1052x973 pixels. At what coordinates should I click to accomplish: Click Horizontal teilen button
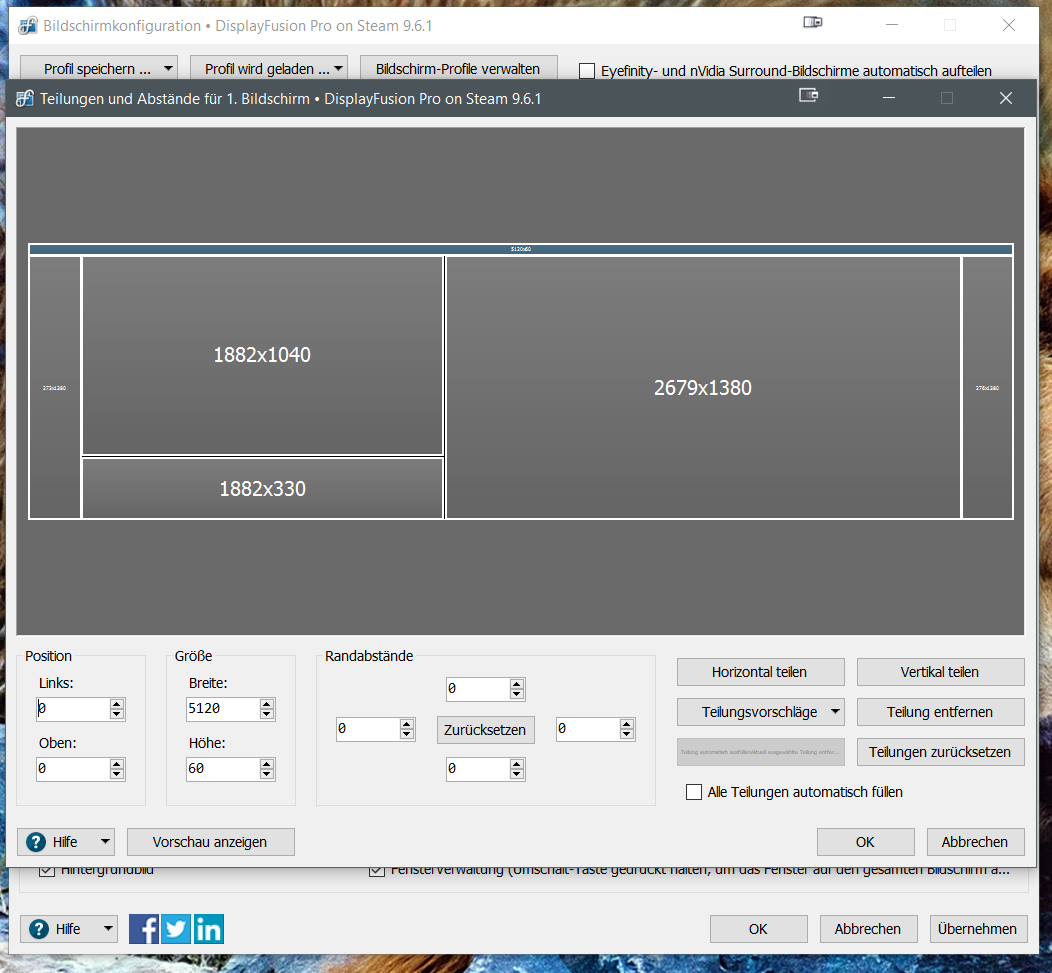760,672
